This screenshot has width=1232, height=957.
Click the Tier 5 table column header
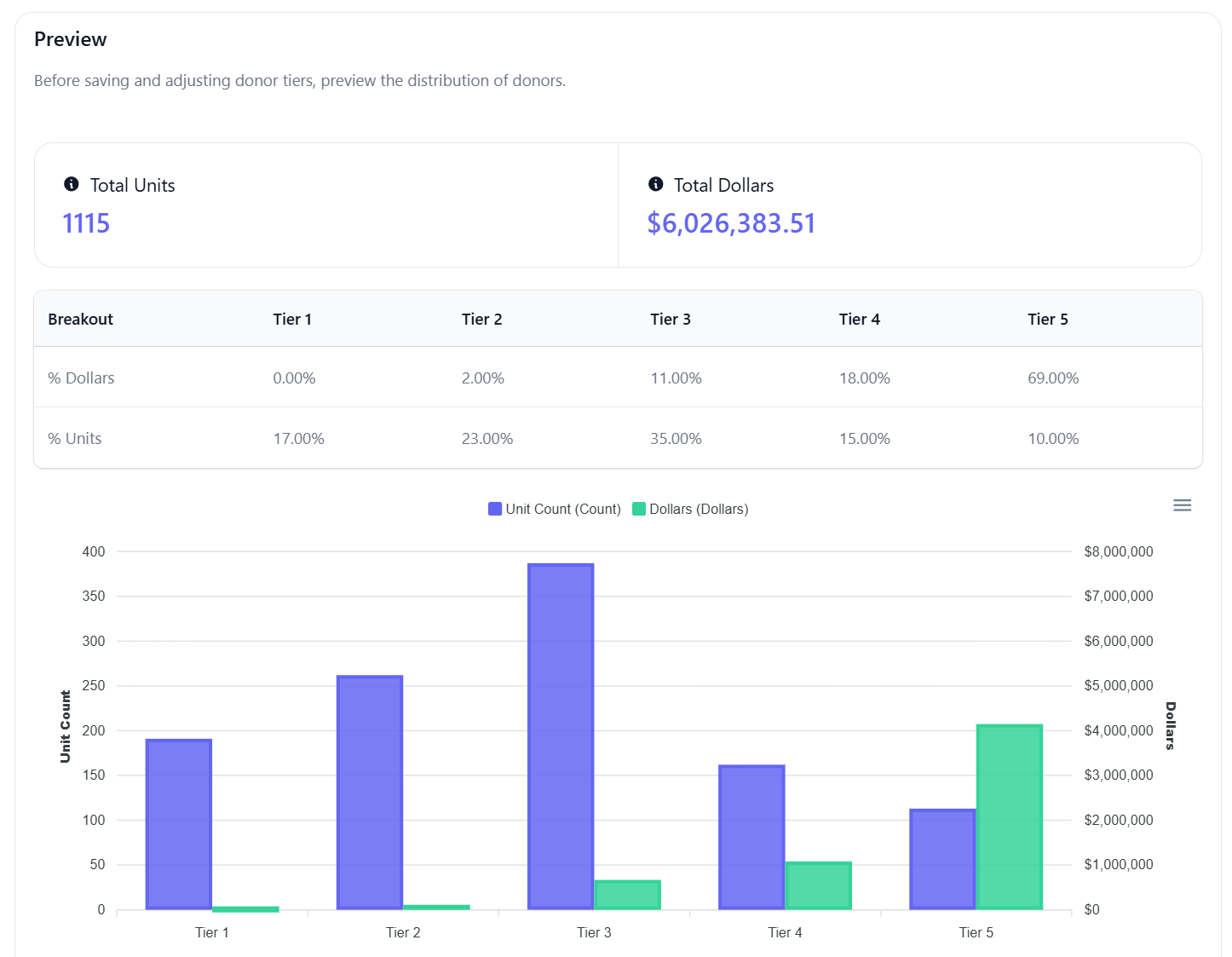coord(1048,320)
